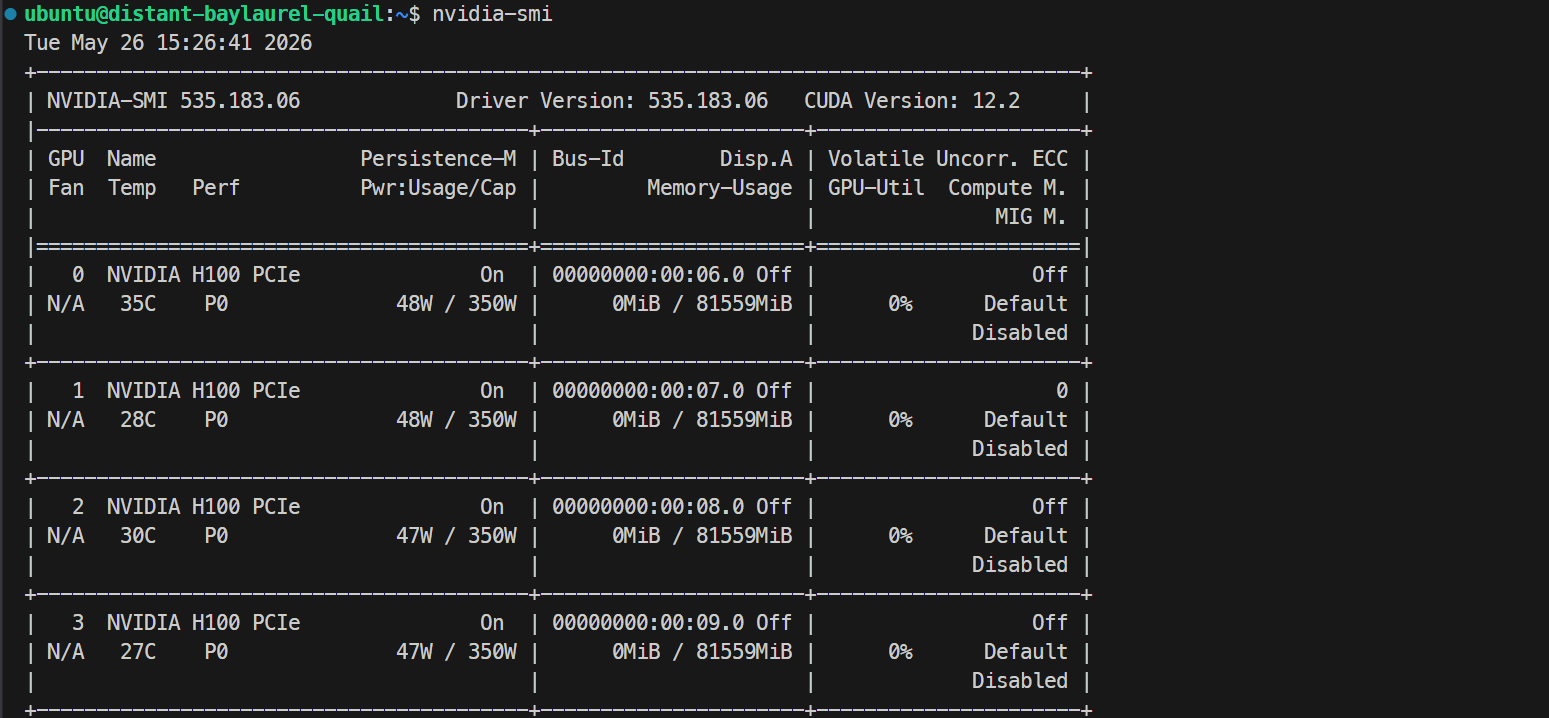Click the 'Temp' header label

click(132, 188)
